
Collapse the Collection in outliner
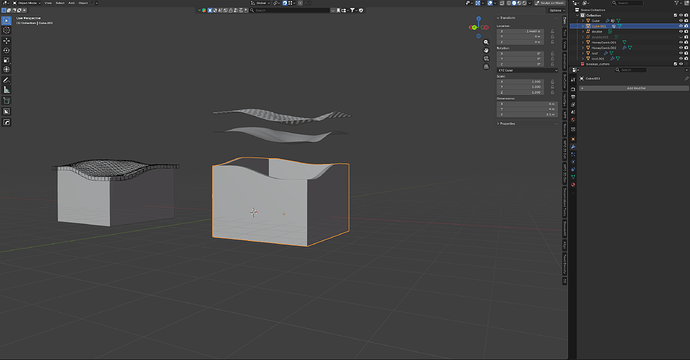[x=578, y=15]
